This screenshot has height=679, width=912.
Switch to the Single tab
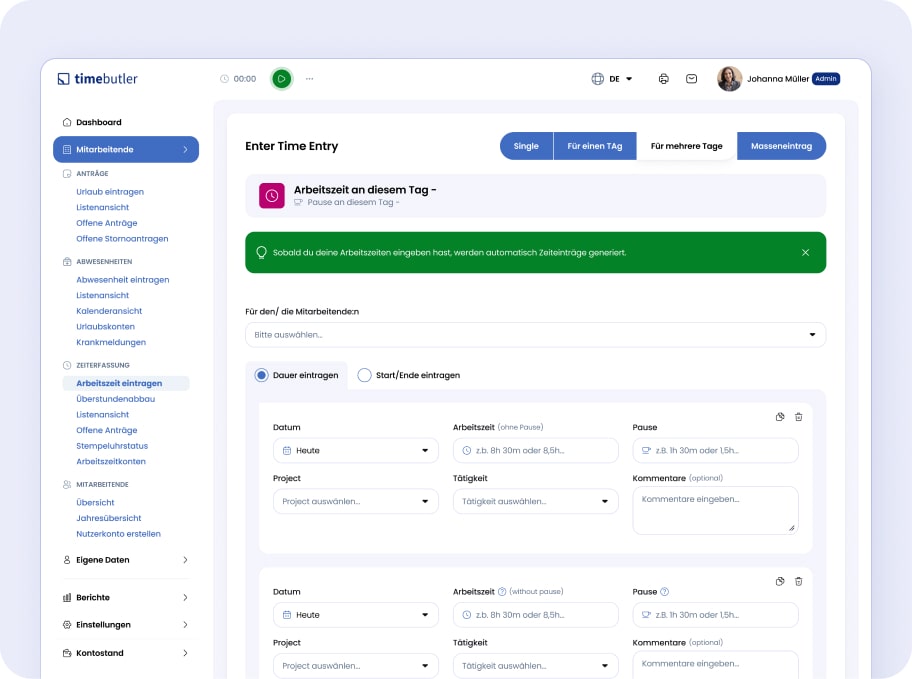(526, 146)
